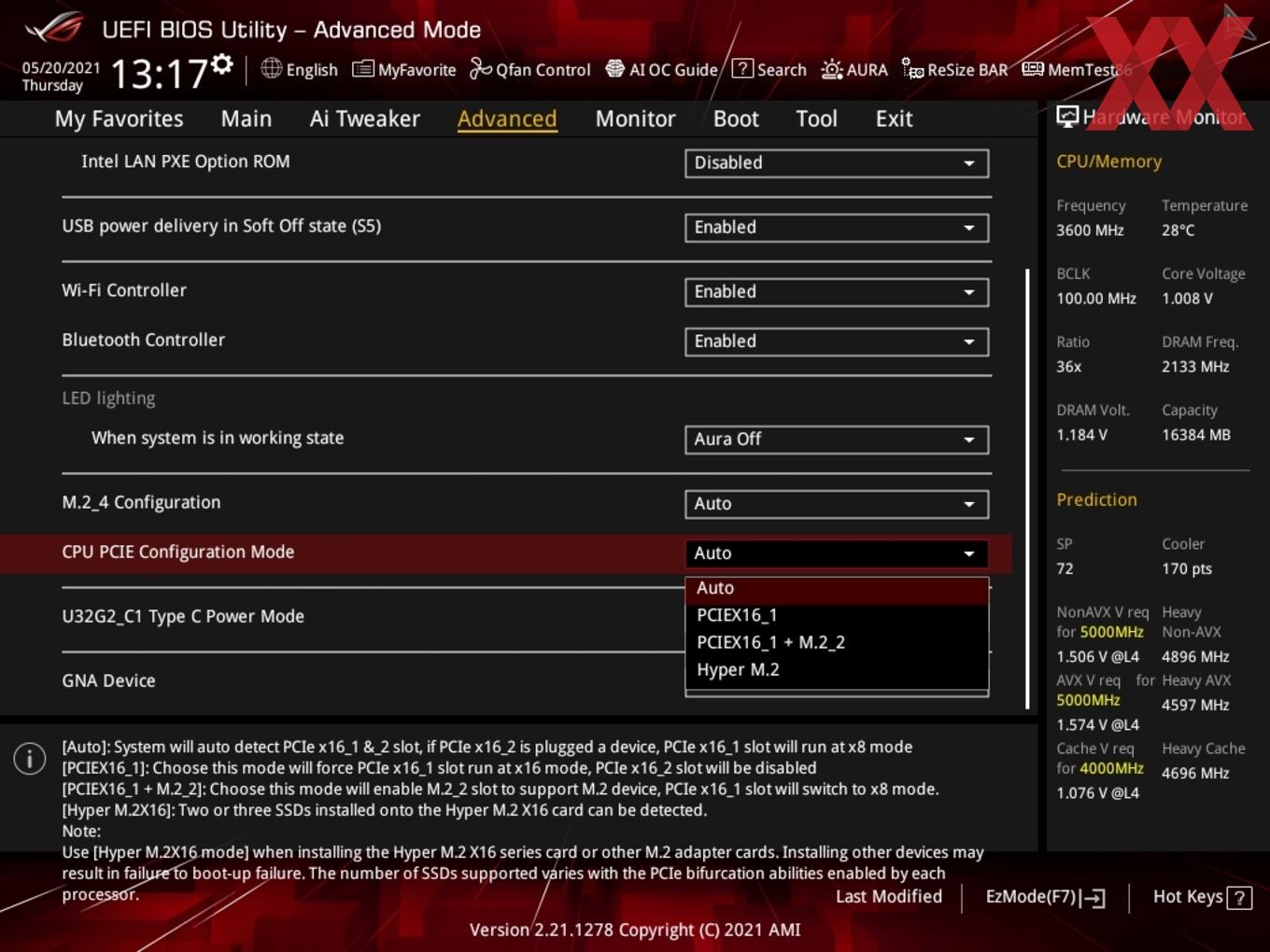1270x952 pixels.
Task: Select M.2_4 Configuration label
Action: pos(141,502)
